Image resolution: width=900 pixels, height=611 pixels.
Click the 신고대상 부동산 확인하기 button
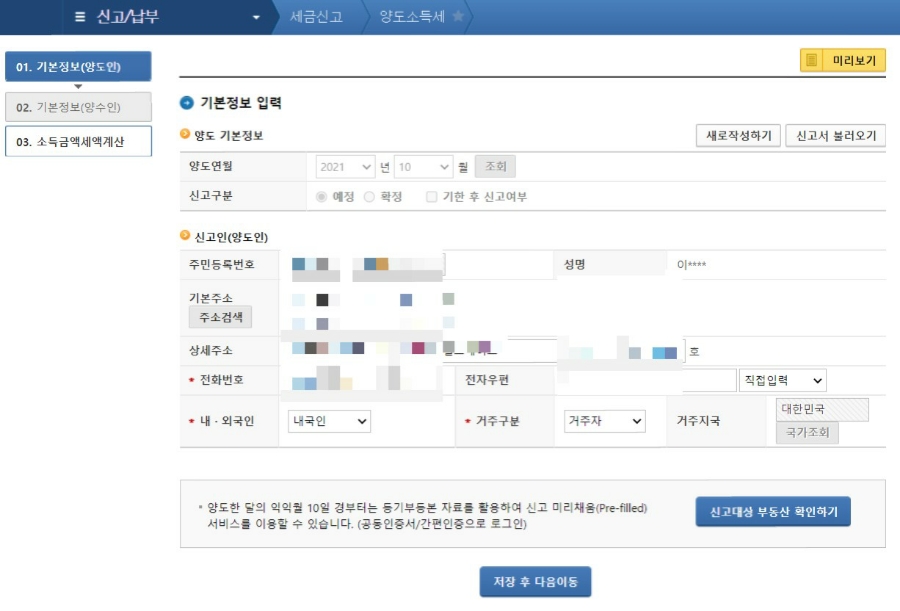pyautogui.click(x=774, y=511)
